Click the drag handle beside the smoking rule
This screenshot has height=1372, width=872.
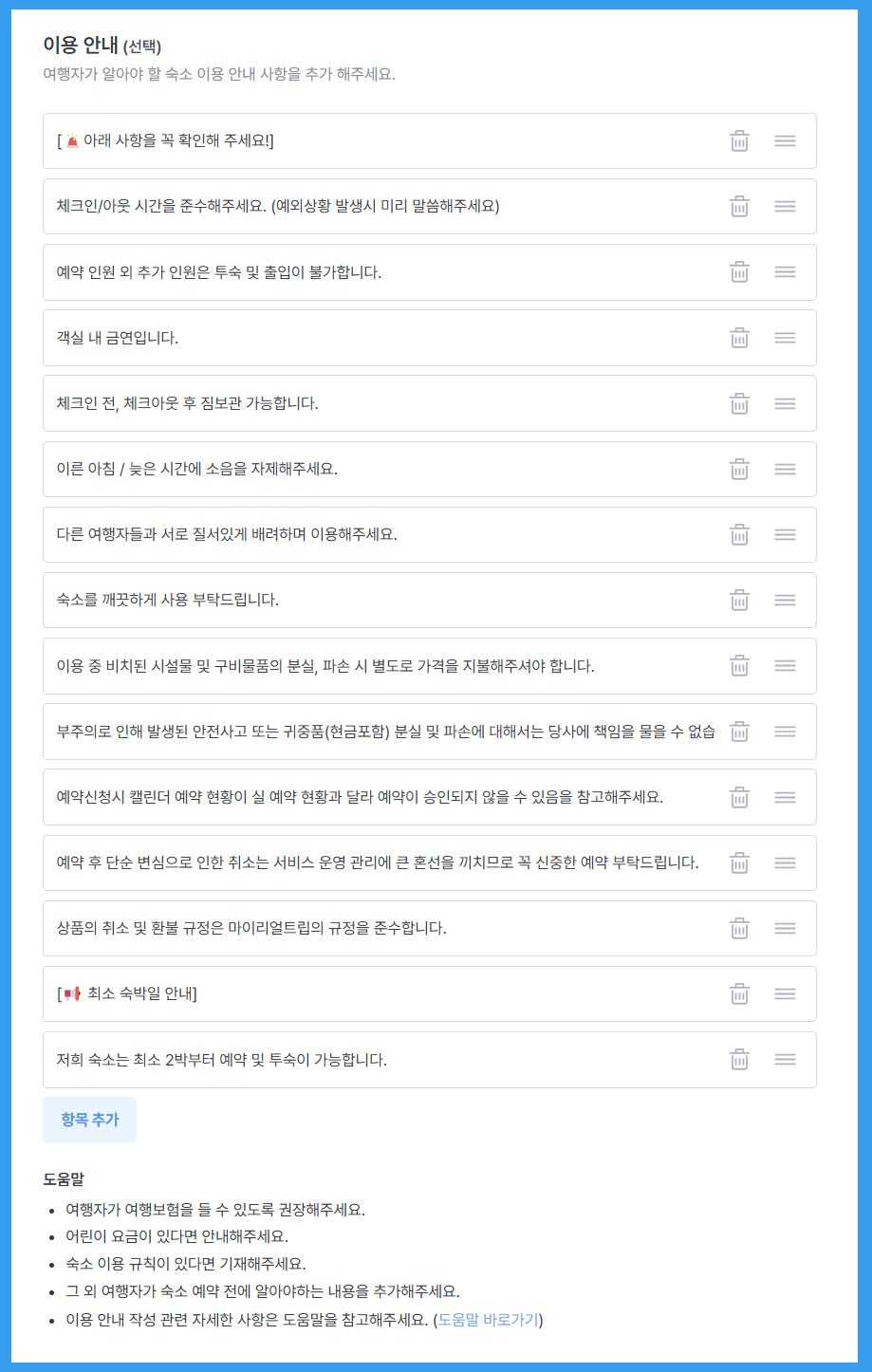[x=786, y=337]
